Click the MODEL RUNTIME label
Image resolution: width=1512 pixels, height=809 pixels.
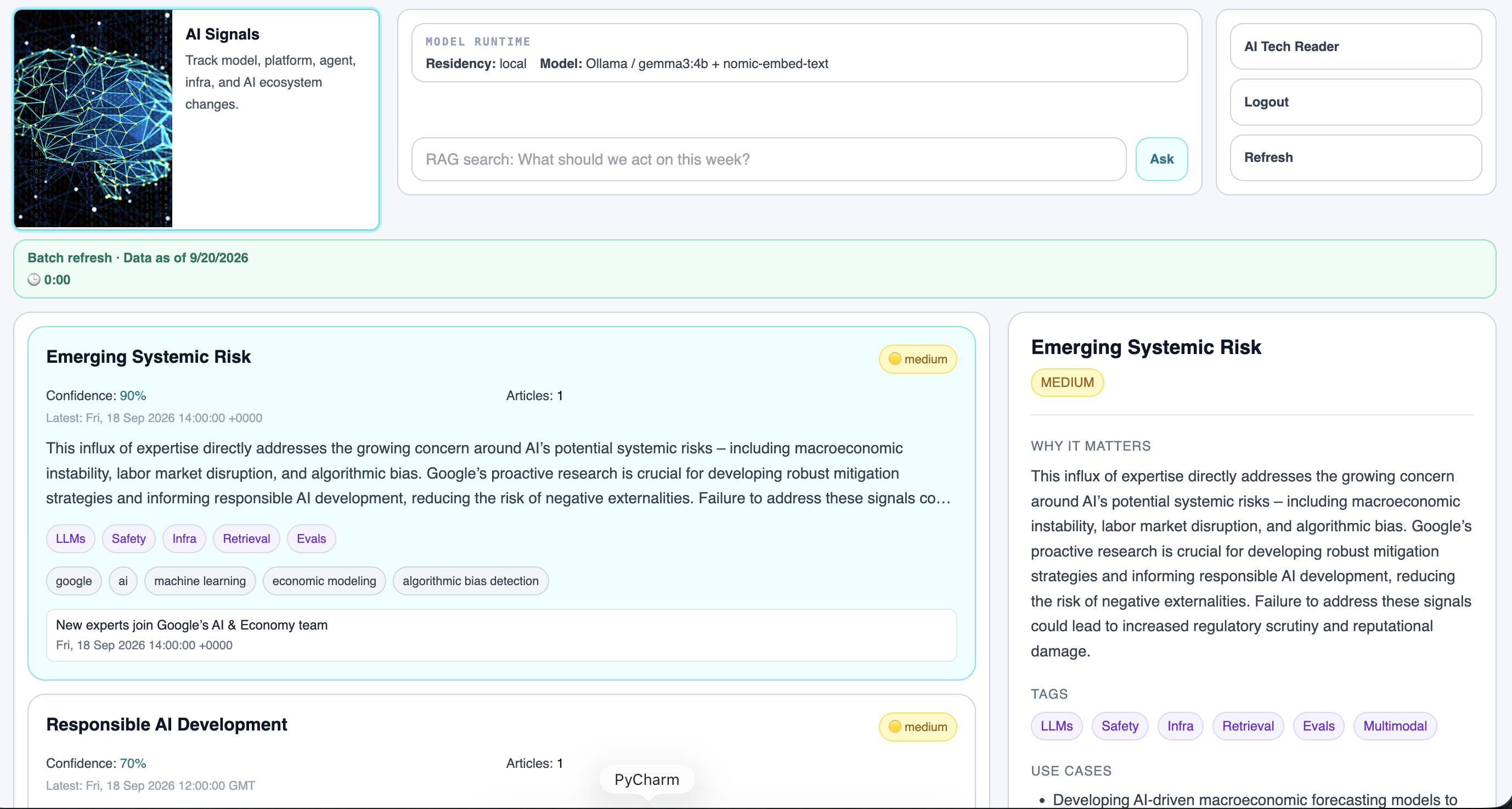(x=478, y=42)
